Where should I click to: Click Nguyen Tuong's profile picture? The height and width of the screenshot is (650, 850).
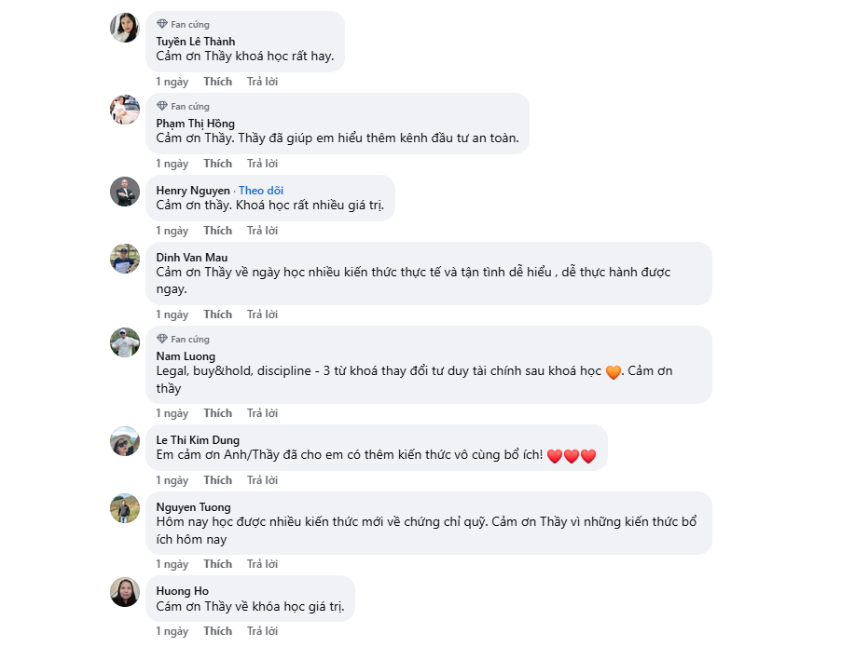124,508
